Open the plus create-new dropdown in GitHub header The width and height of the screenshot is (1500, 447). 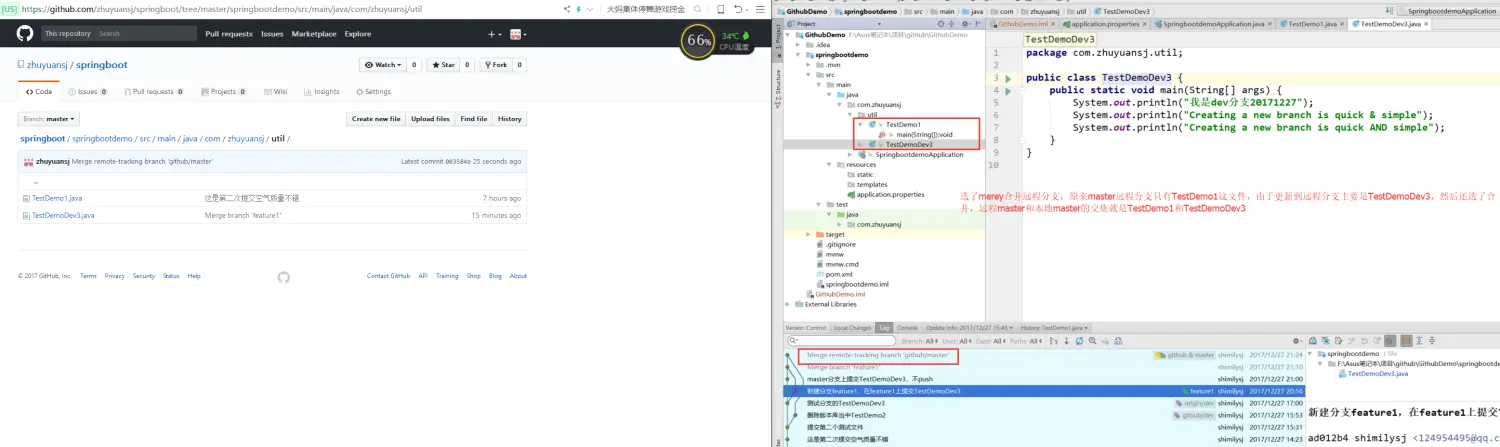click(x=495, y=34)
